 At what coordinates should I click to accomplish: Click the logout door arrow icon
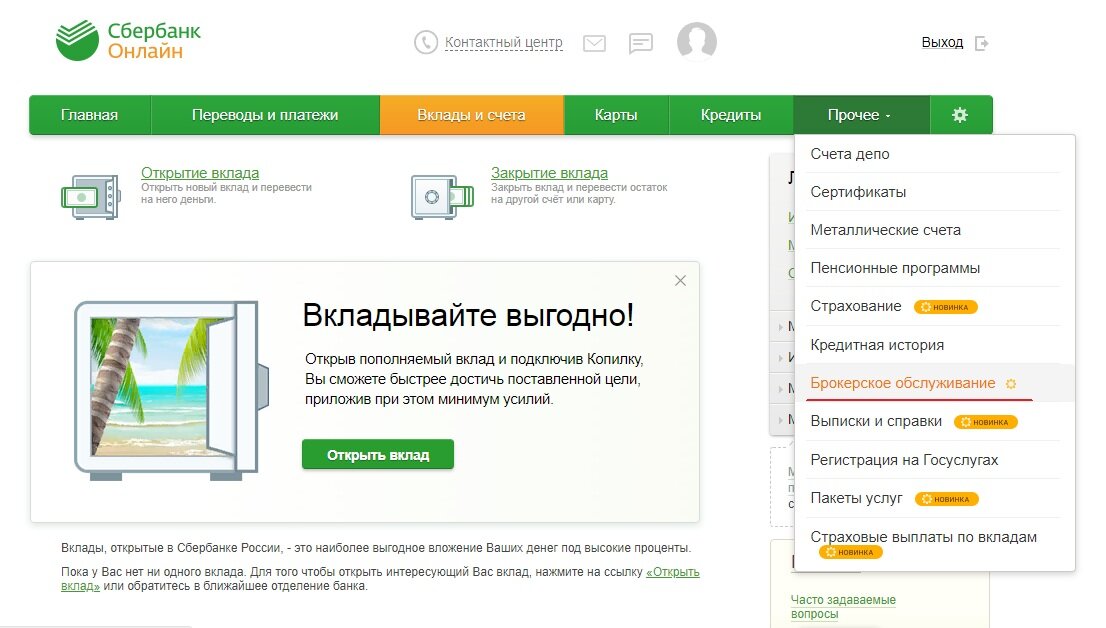click(x=981, y=43)
